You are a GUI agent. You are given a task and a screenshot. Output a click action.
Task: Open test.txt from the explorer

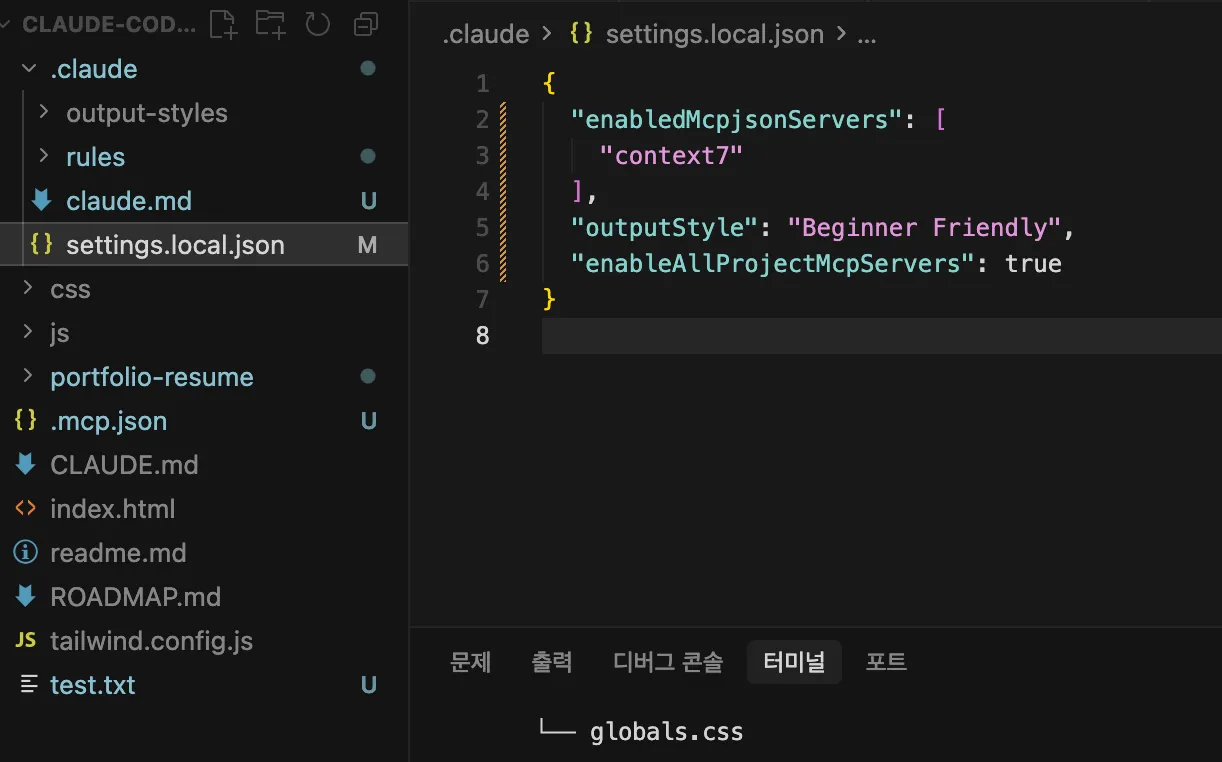92,685
